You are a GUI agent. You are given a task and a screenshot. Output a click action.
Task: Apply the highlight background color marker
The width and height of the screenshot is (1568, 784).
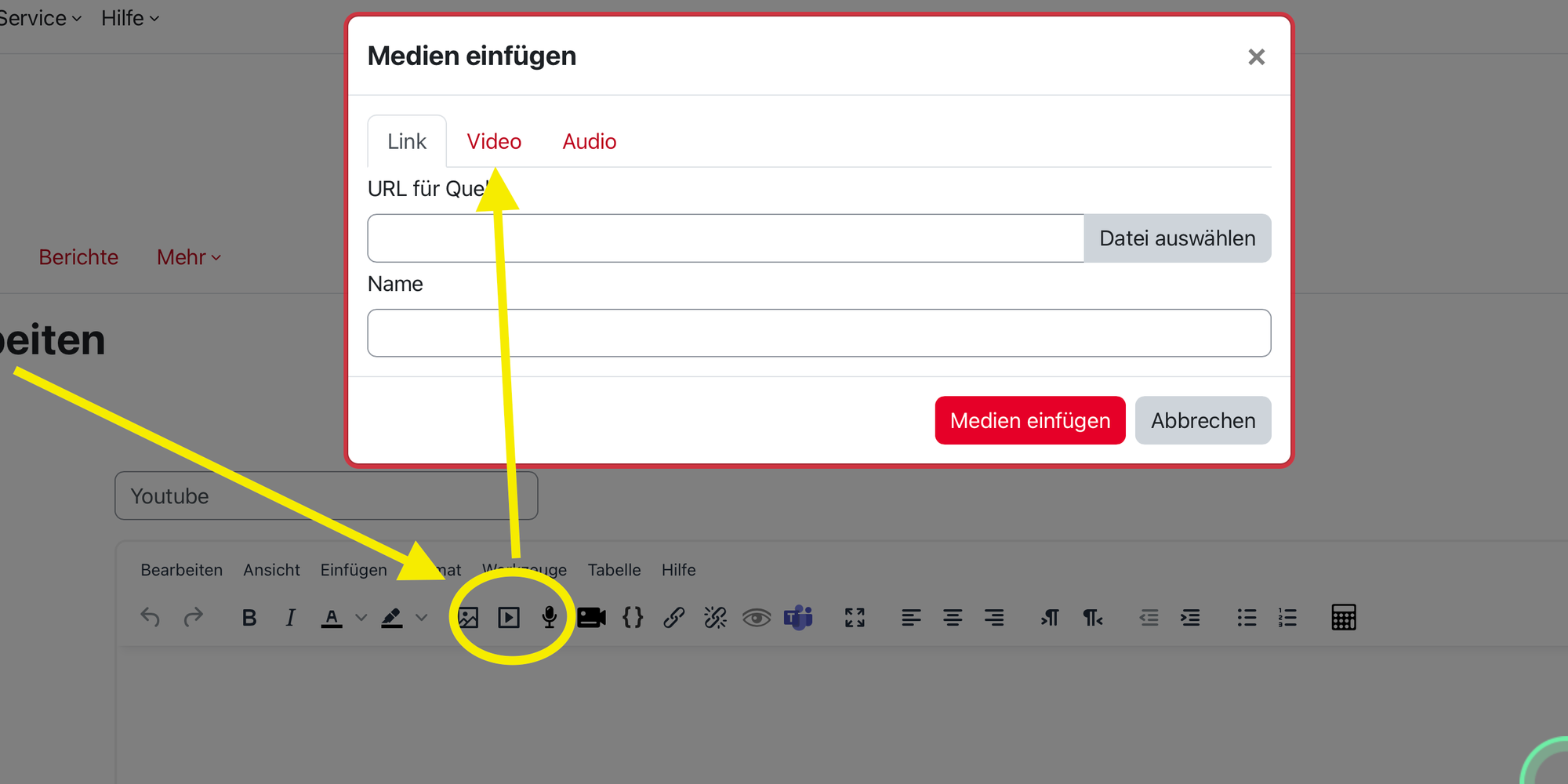point(392,618)
